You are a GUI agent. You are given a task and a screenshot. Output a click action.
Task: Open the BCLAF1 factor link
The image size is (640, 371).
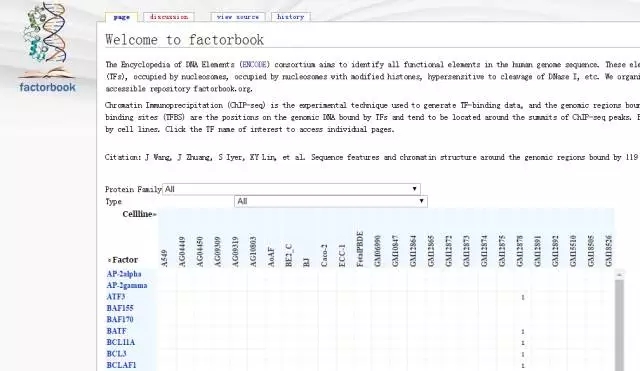[122, 365]
